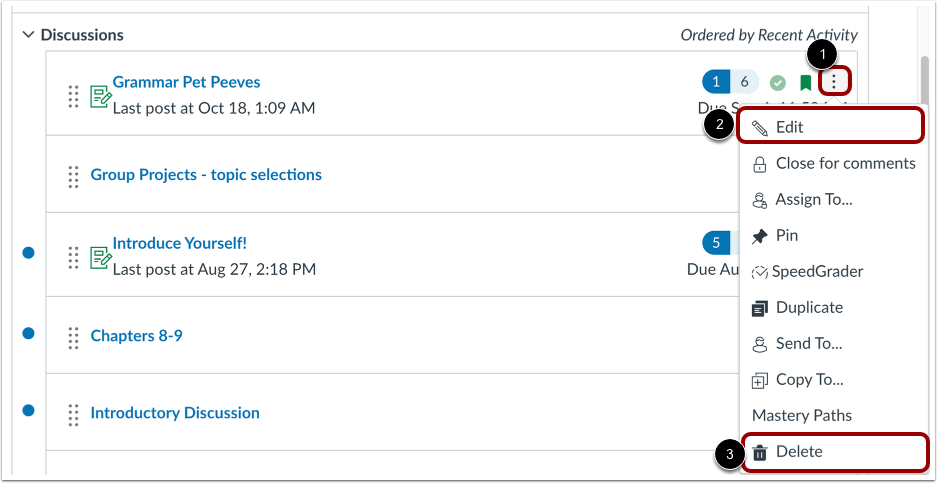937x483 pixels.
Task: Choose Close for comments menu option
Action: [845, 163]
